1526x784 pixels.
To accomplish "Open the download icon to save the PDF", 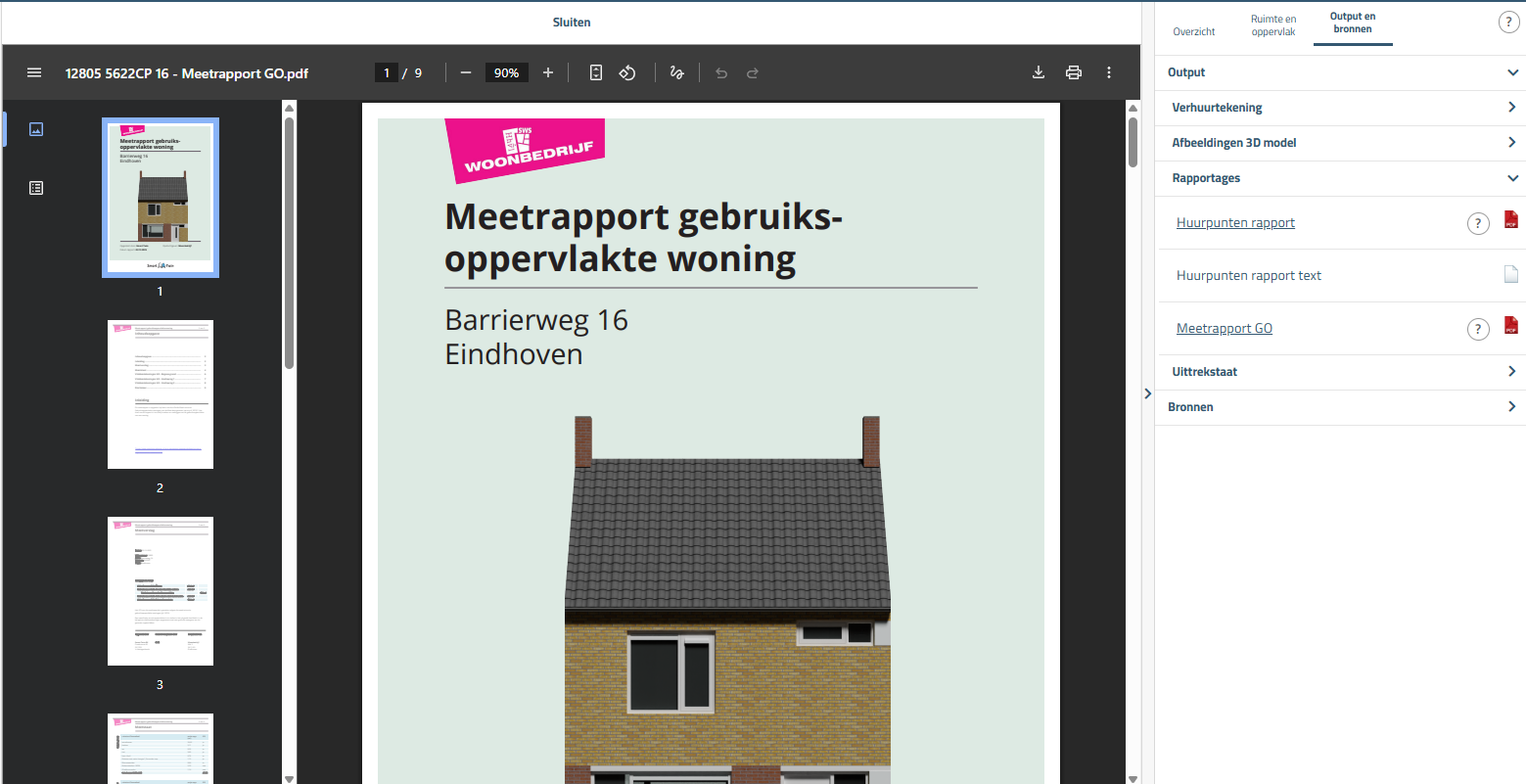I will coord(1038,72).
